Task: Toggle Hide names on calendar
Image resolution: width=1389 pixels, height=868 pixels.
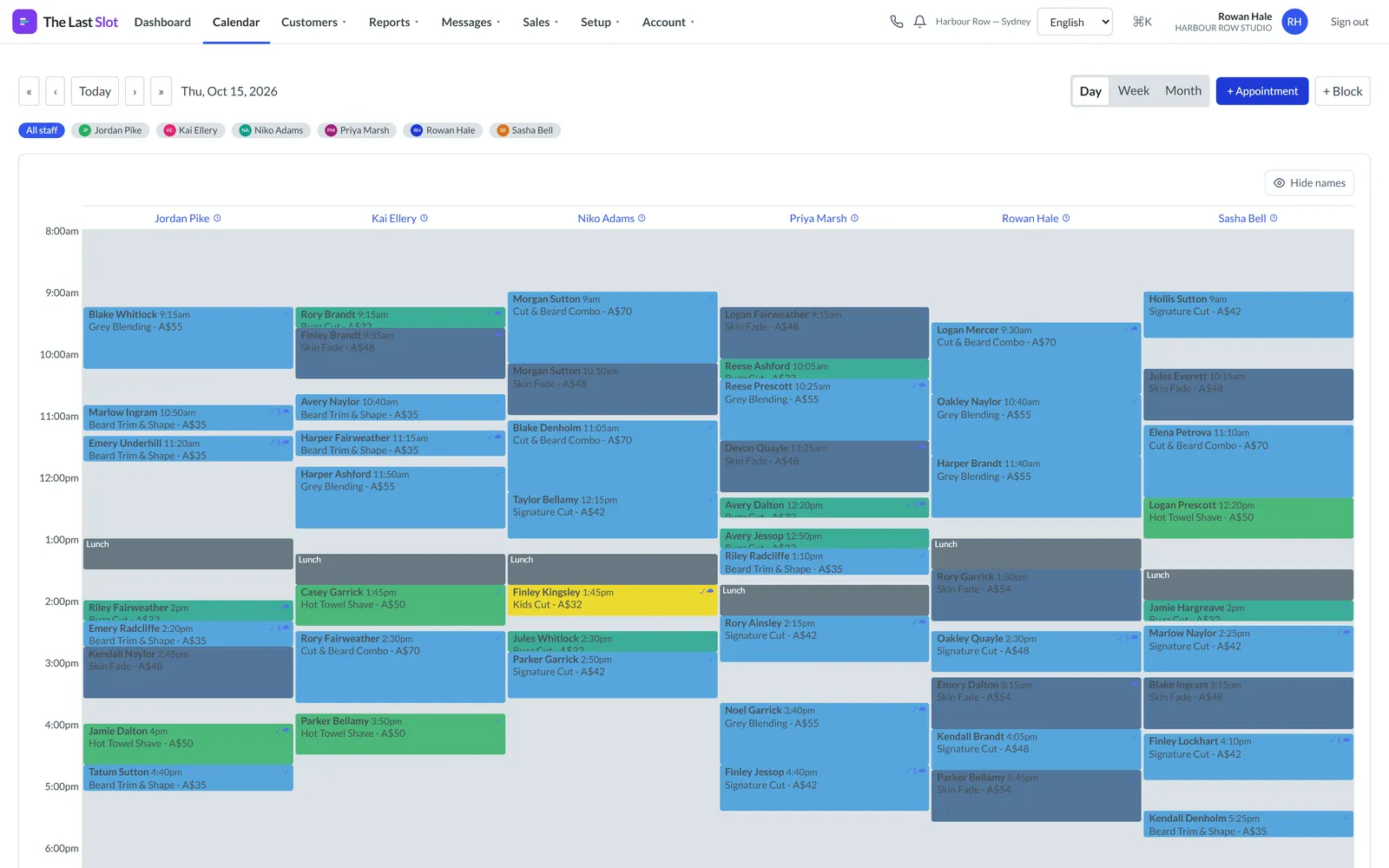Action: point(1309,183)
